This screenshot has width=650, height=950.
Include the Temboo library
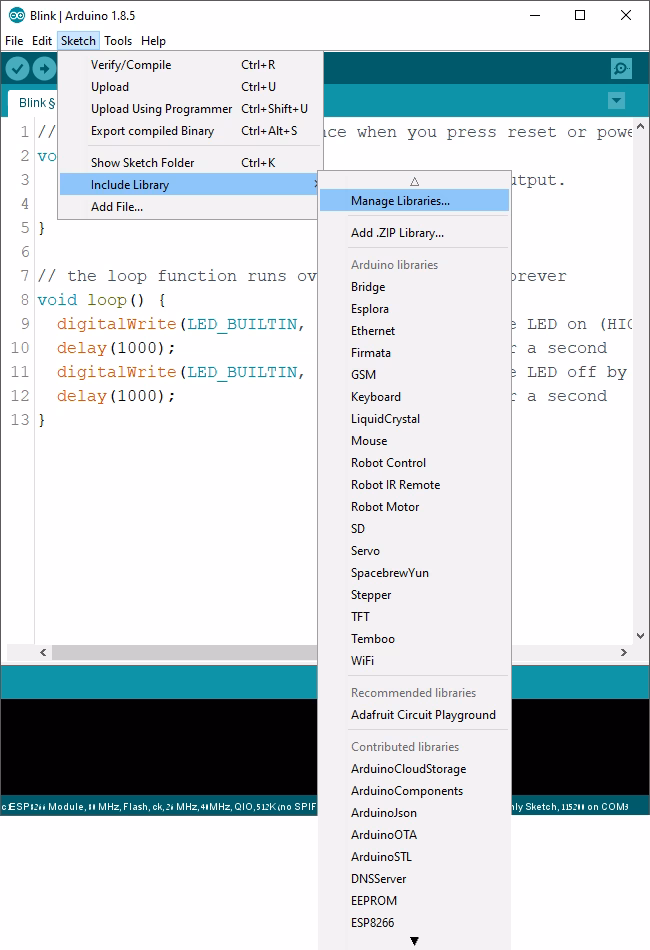pyautogui.click(x=414, y=639)
